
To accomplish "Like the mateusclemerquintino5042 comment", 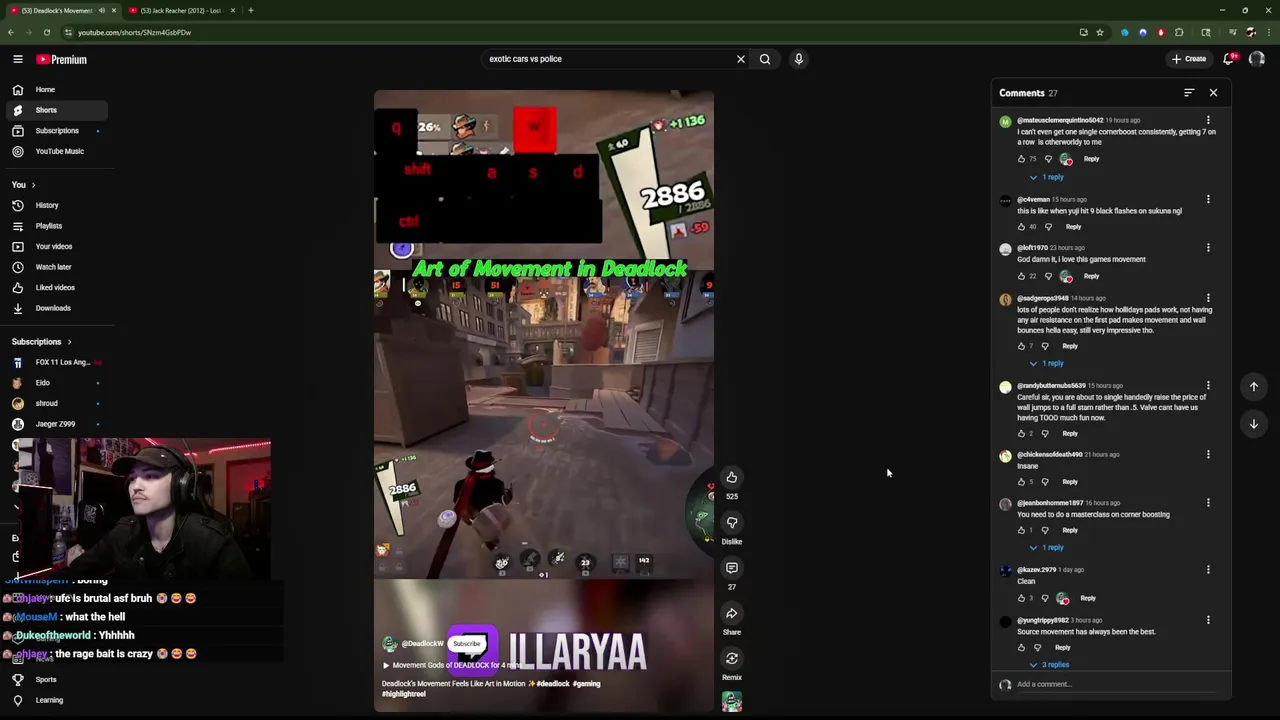I will [1021, 159].
